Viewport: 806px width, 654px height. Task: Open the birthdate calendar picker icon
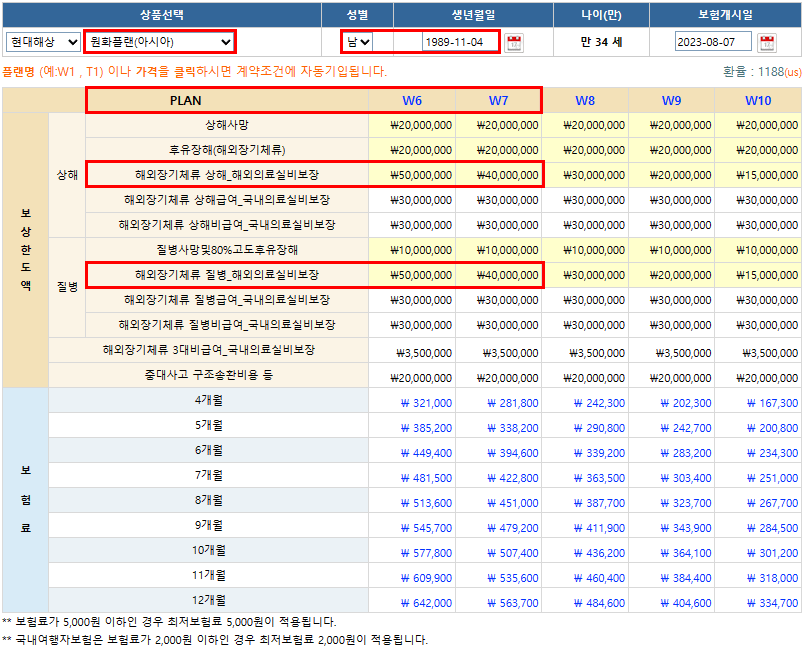click(514, 42)
